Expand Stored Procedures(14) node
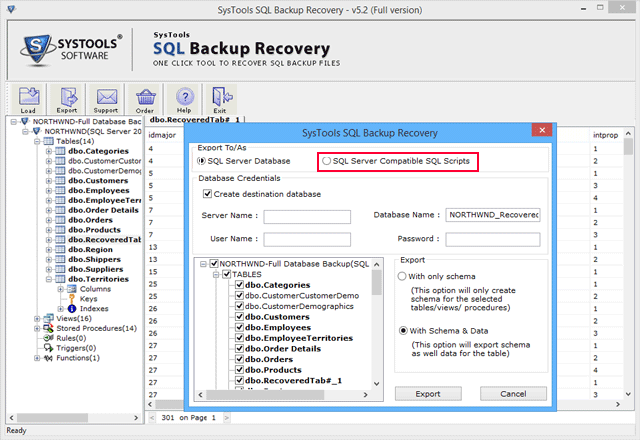This screenshot has width=640, height=440. click(37, 328)
